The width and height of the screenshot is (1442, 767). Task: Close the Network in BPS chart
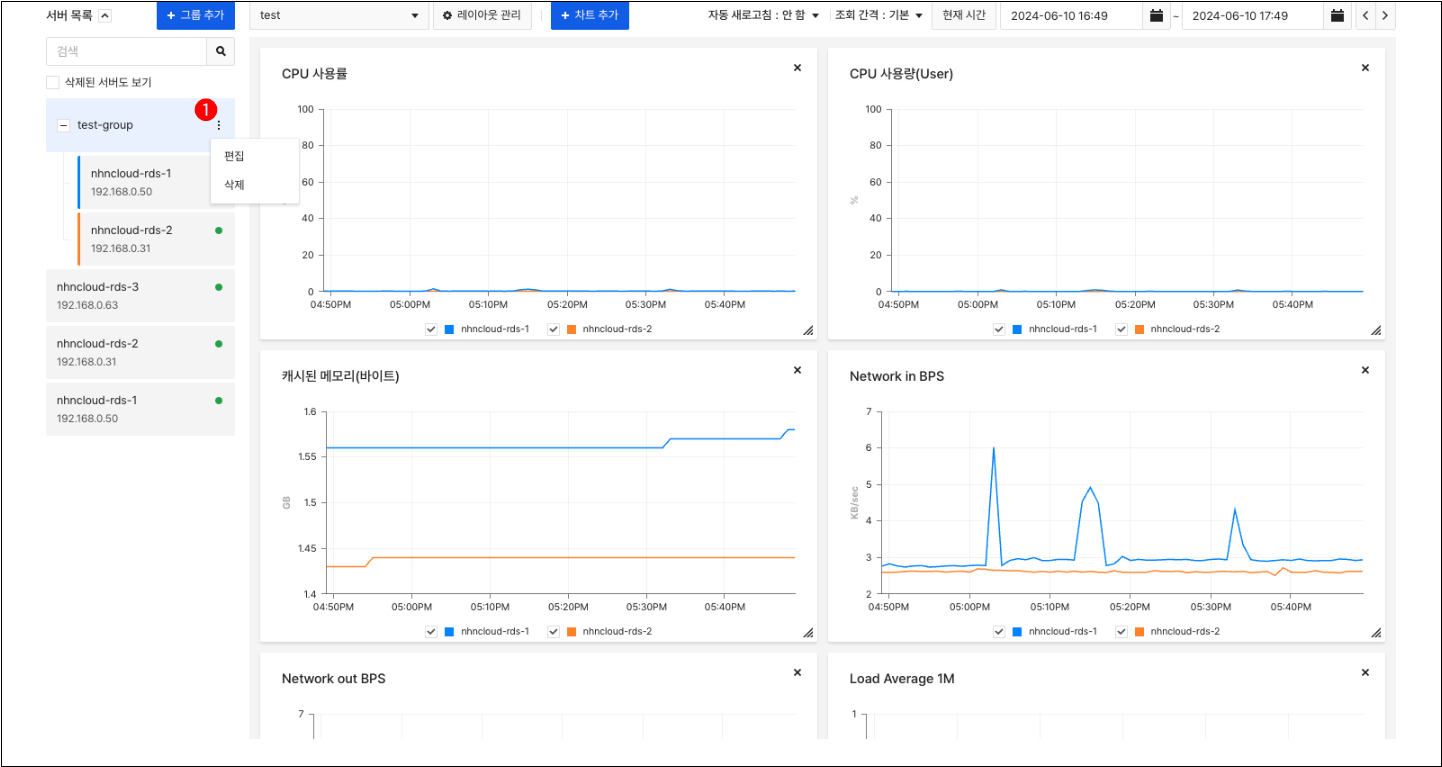coord(1365,370)
